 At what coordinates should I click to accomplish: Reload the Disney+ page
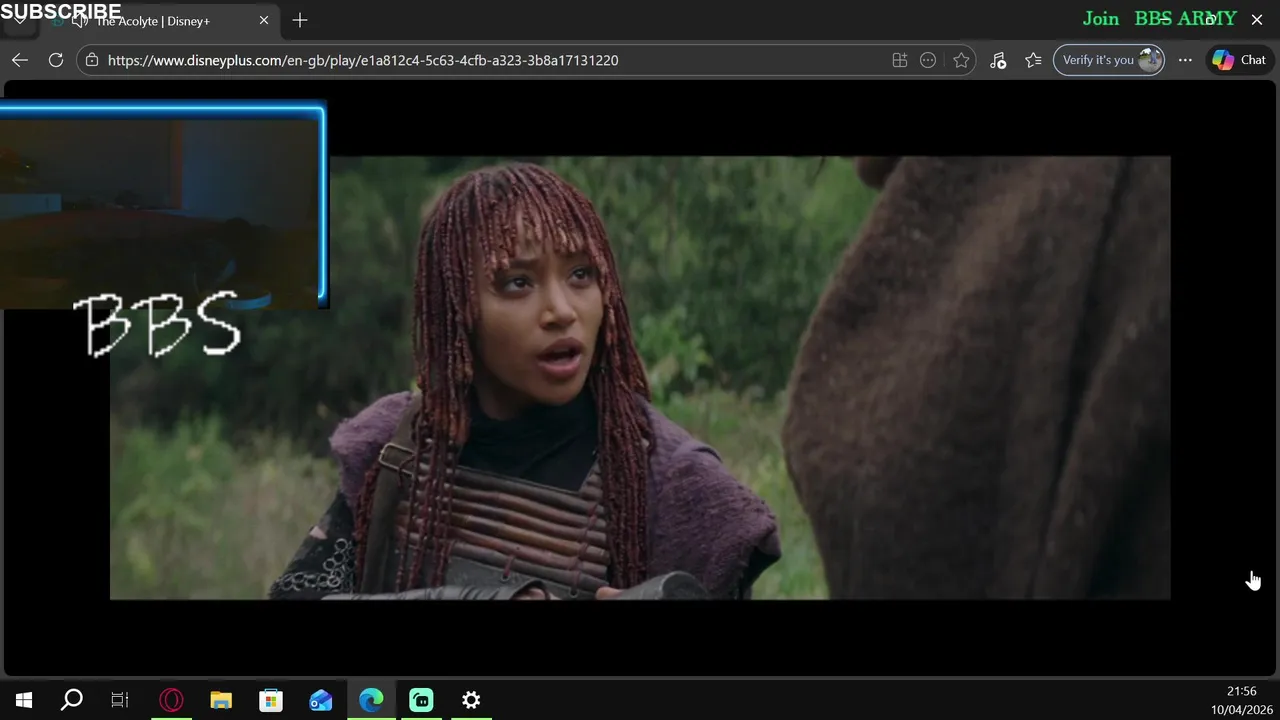(56, 60)
